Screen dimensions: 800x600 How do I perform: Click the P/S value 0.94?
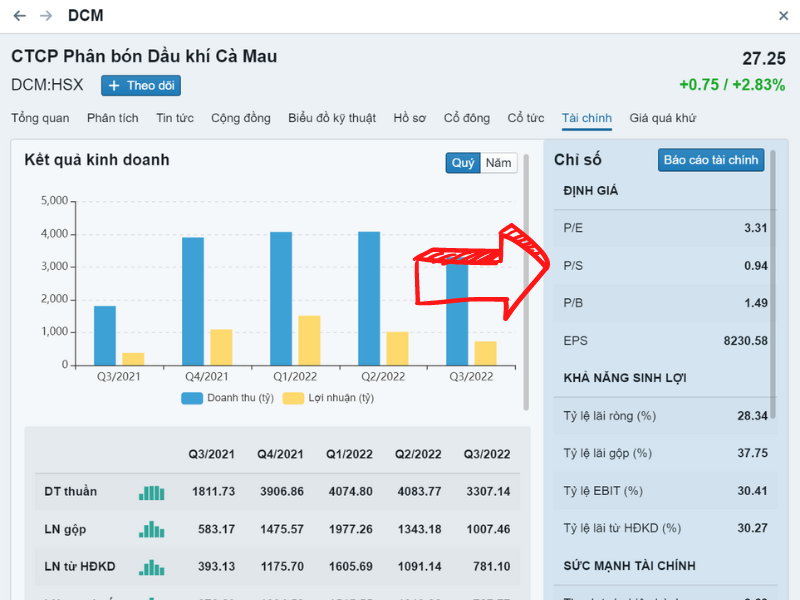[x=756, y=266]
